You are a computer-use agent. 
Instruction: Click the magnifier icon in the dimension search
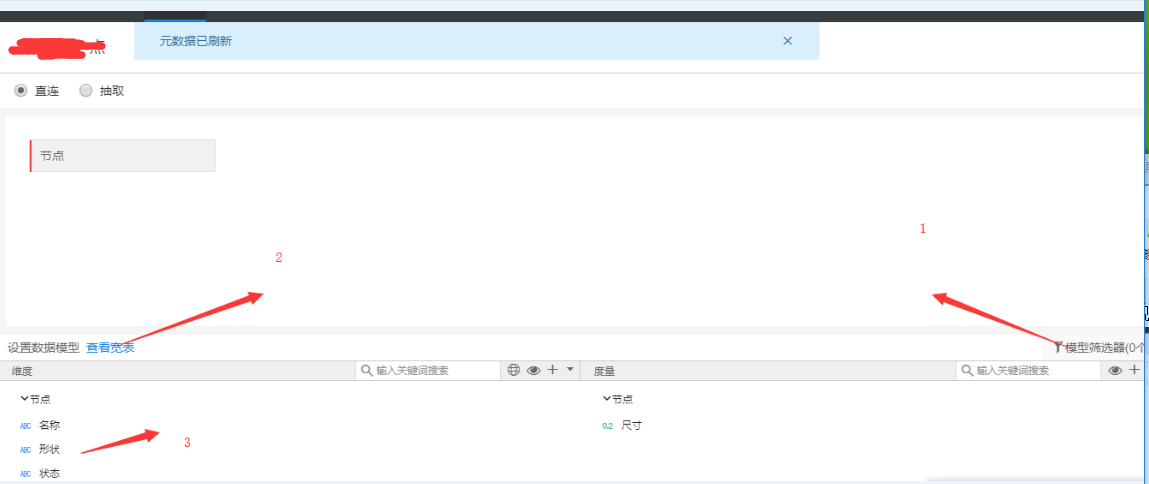click(366, 371)
